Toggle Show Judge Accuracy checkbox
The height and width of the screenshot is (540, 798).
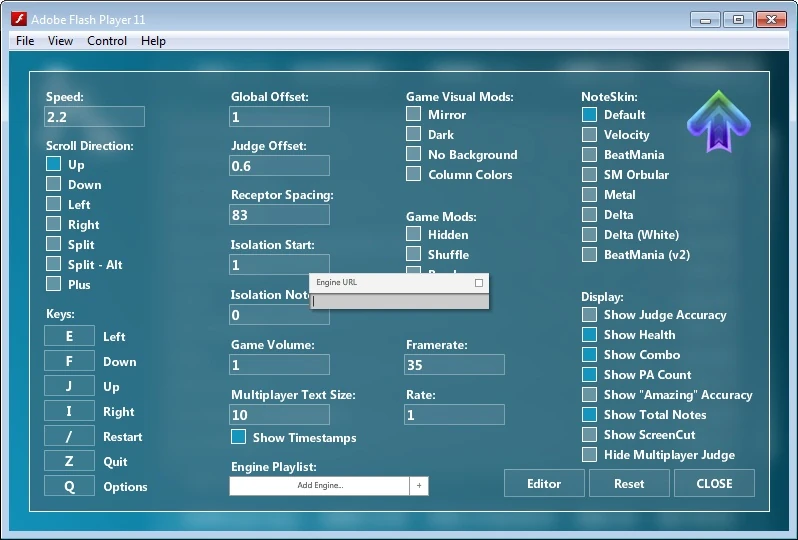point(589,315)
